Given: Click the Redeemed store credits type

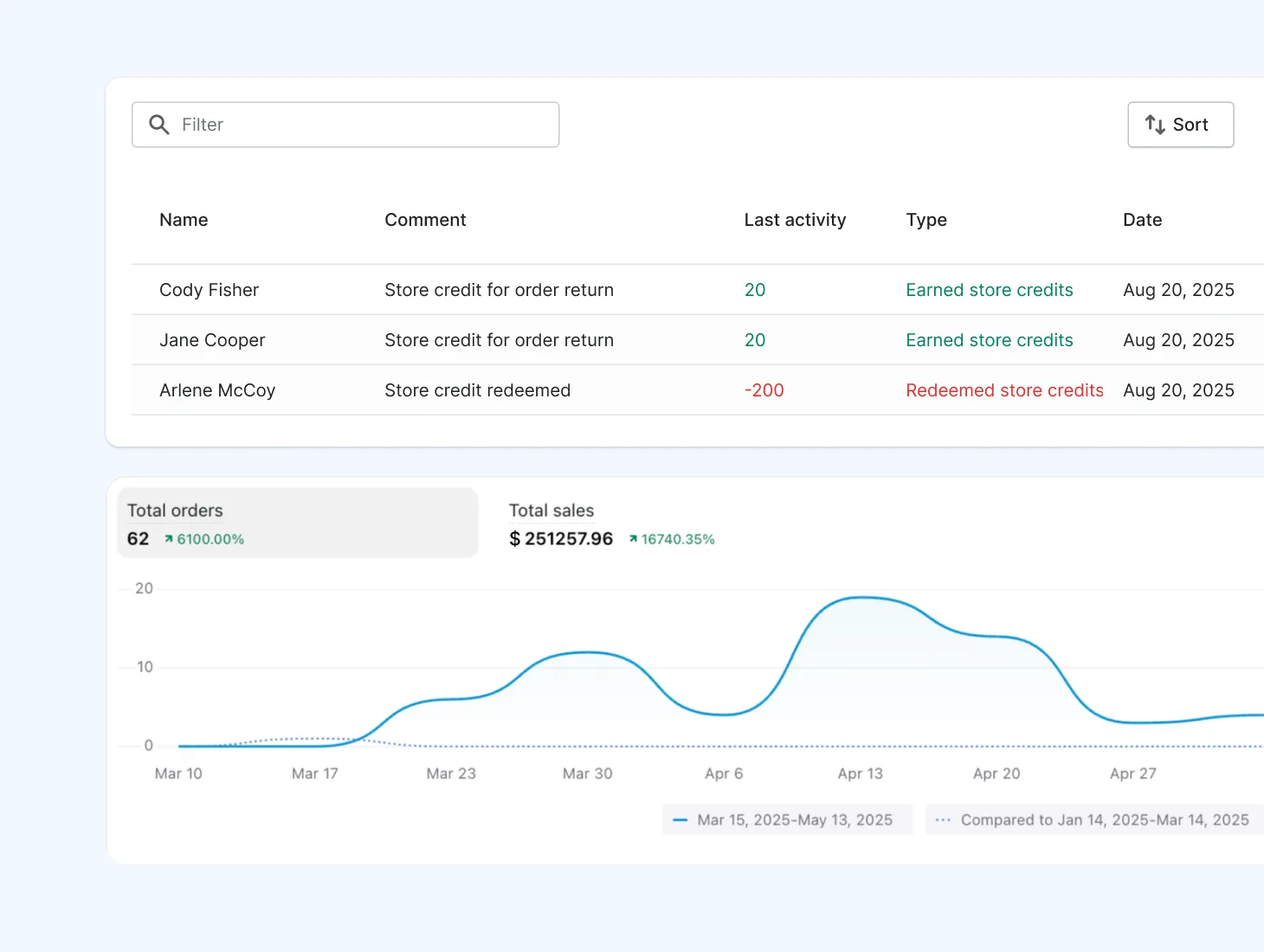Looking at the screenshot, I should click(1004, 390).
